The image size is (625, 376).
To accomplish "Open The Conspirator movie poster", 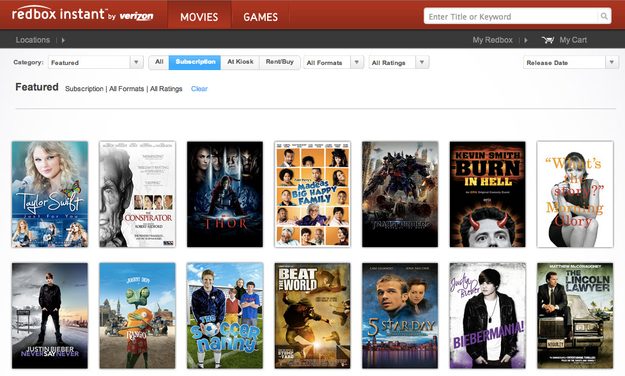I will click(x=138, y=194).
